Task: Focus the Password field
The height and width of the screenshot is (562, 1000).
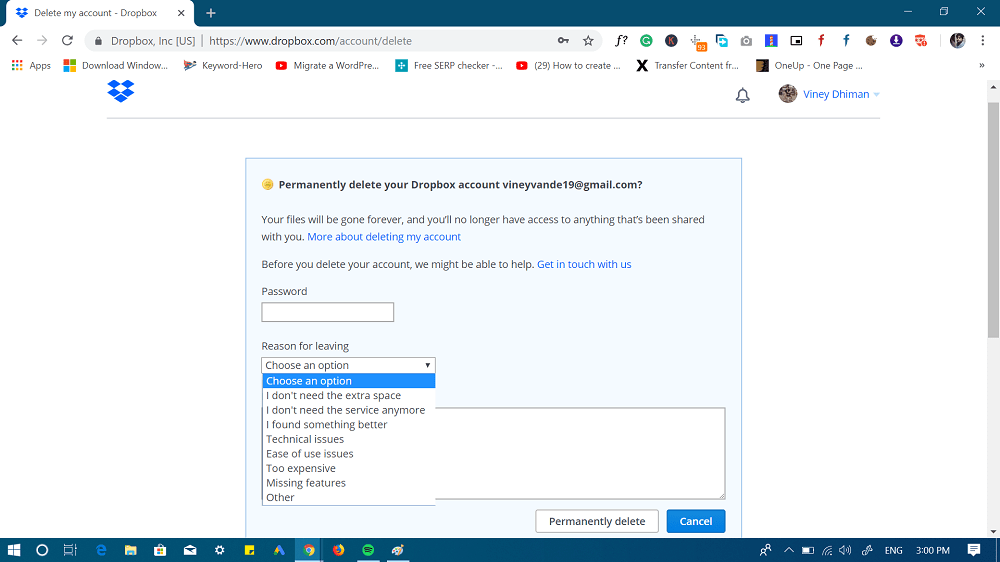Action: pos(327,312)
